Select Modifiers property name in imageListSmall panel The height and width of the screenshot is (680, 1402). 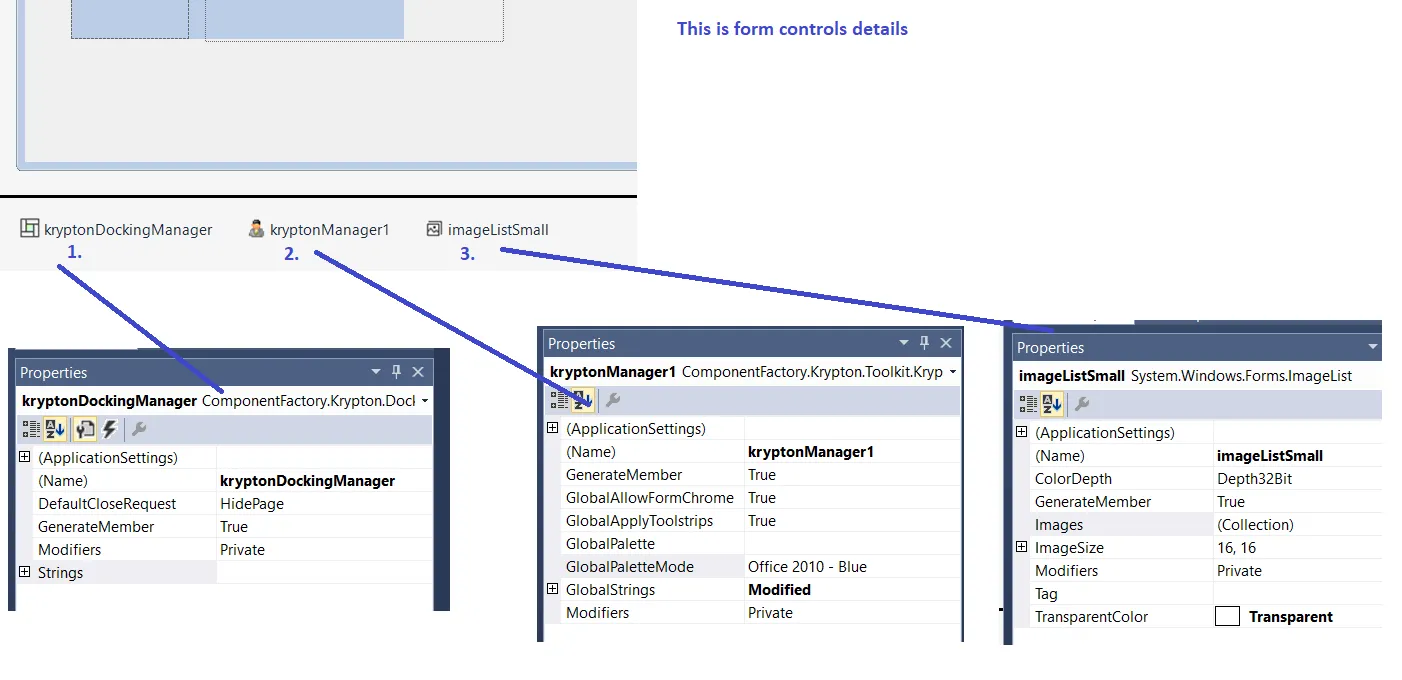(1066, 571)
